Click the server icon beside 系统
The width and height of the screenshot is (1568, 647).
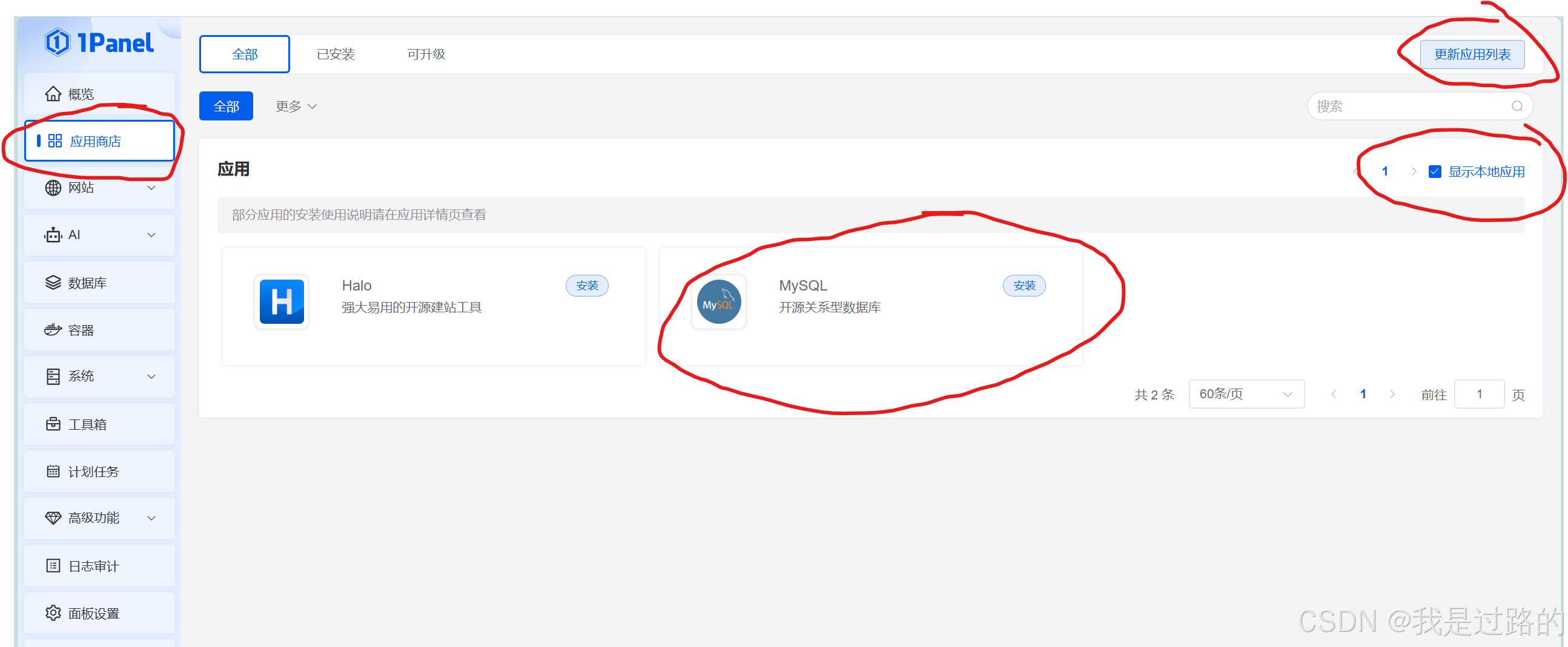pyautogui.click(x=53, y=376)
